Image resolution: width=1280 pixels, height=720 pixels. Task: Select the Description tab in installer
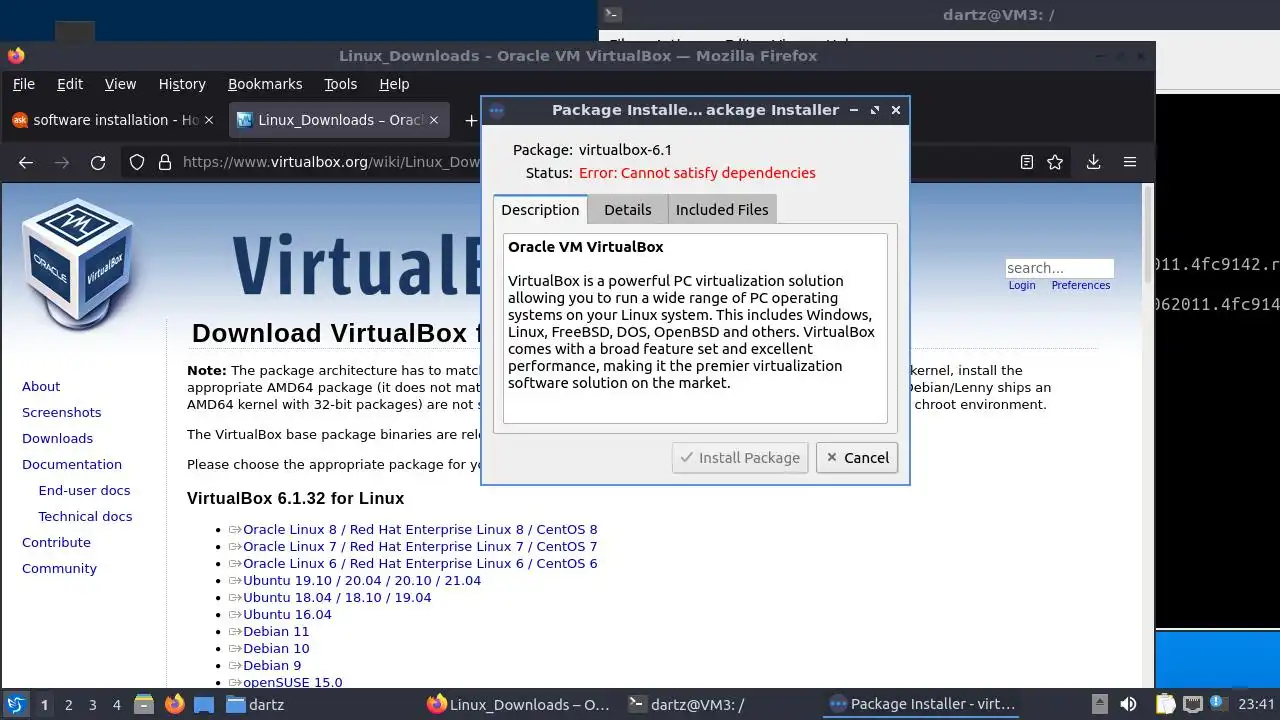pyautogui.click(x=540, y=209)
